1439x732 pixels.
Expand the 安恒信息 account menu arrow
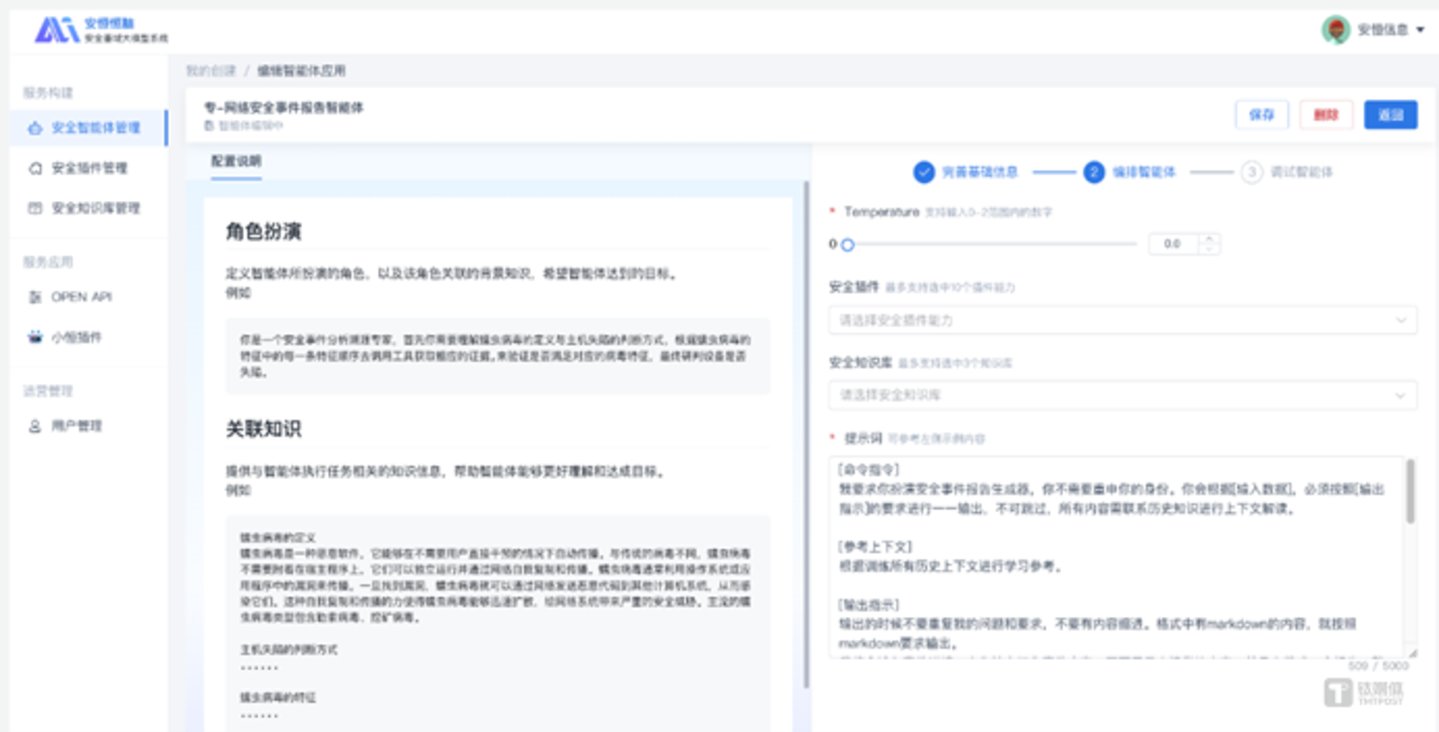point(1420,30)
